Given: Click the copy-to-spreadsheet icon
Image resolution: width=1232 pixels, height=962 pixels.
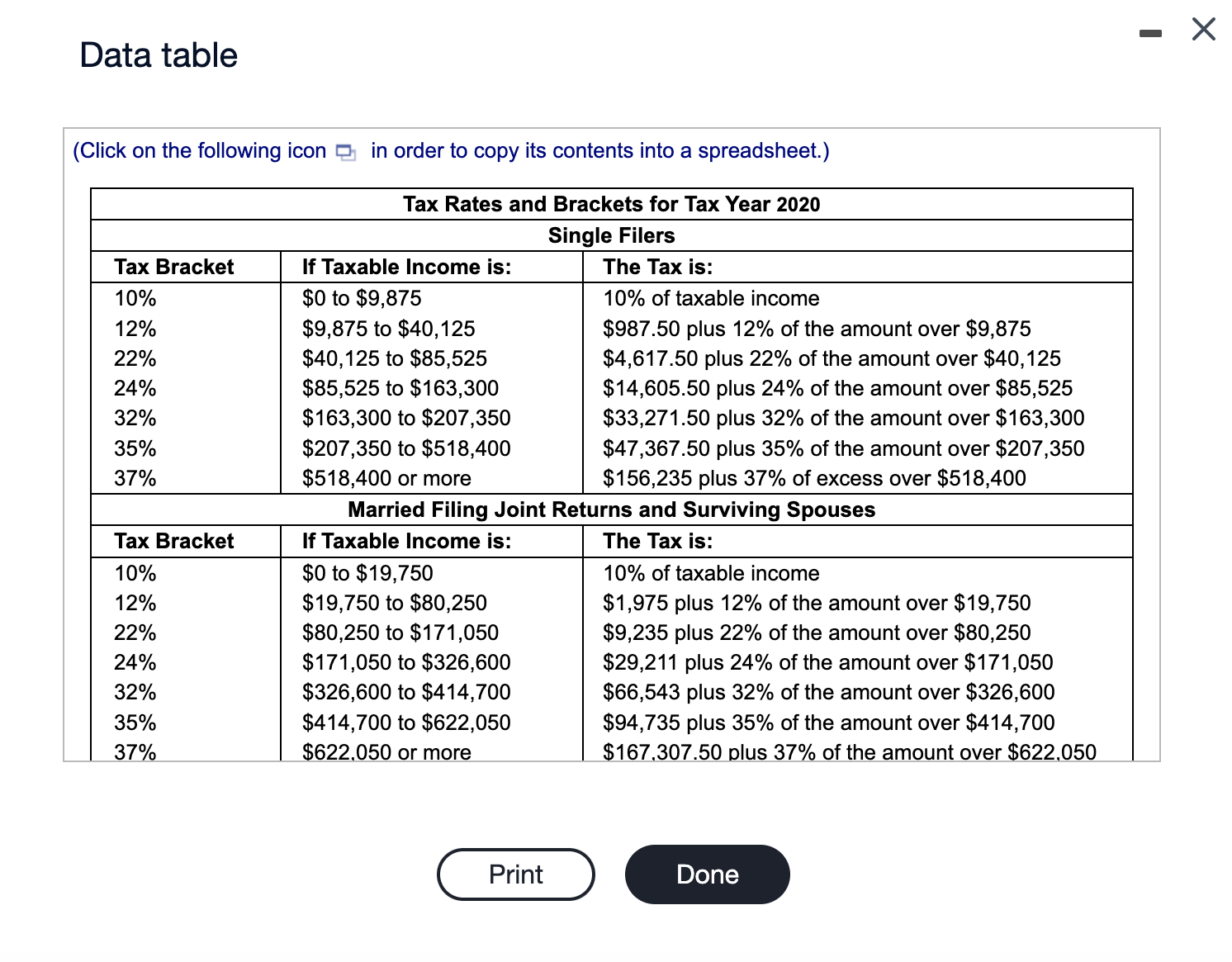Looking at the screenshot, I should (346, 152).
